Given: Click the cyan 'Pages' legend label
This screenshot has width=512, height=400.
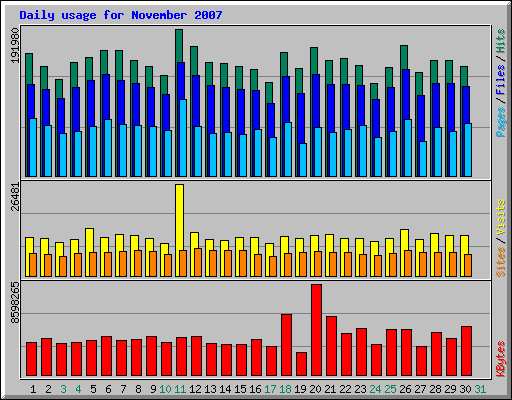Looking at the screenshot, I should [x=501, y=122].
